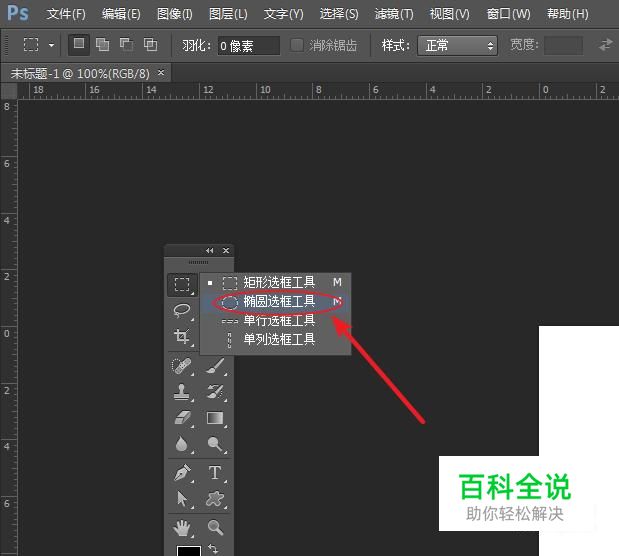
Task: Click the swap foreground/background colors icon
Action: (x=213, y=548)
